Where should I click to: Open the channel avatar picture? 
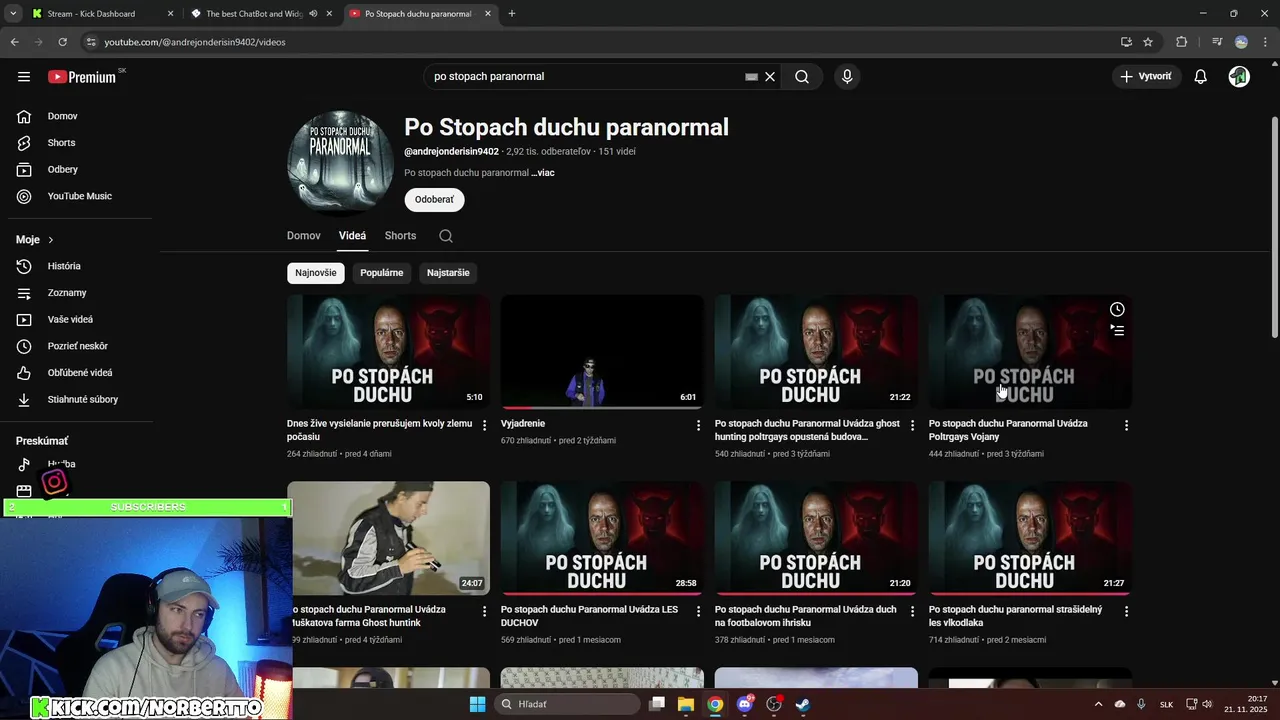click(339, 163)
